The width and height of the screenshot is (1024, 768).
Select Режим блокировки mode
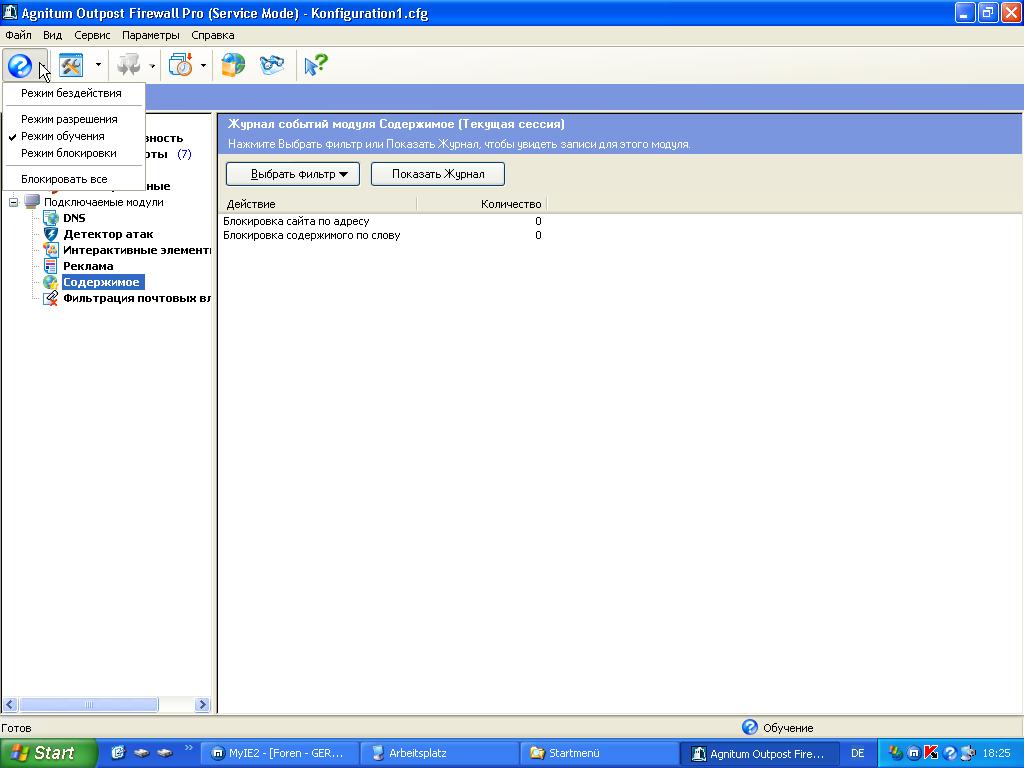tap(69, 153)
